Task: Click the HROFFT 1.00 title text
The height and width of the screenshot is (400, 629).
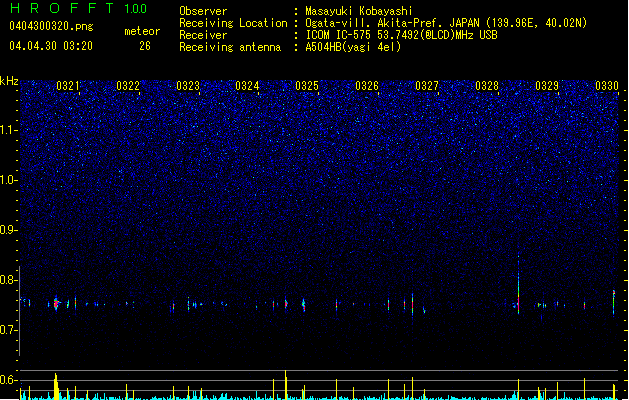Action: (x=78, y=8)
